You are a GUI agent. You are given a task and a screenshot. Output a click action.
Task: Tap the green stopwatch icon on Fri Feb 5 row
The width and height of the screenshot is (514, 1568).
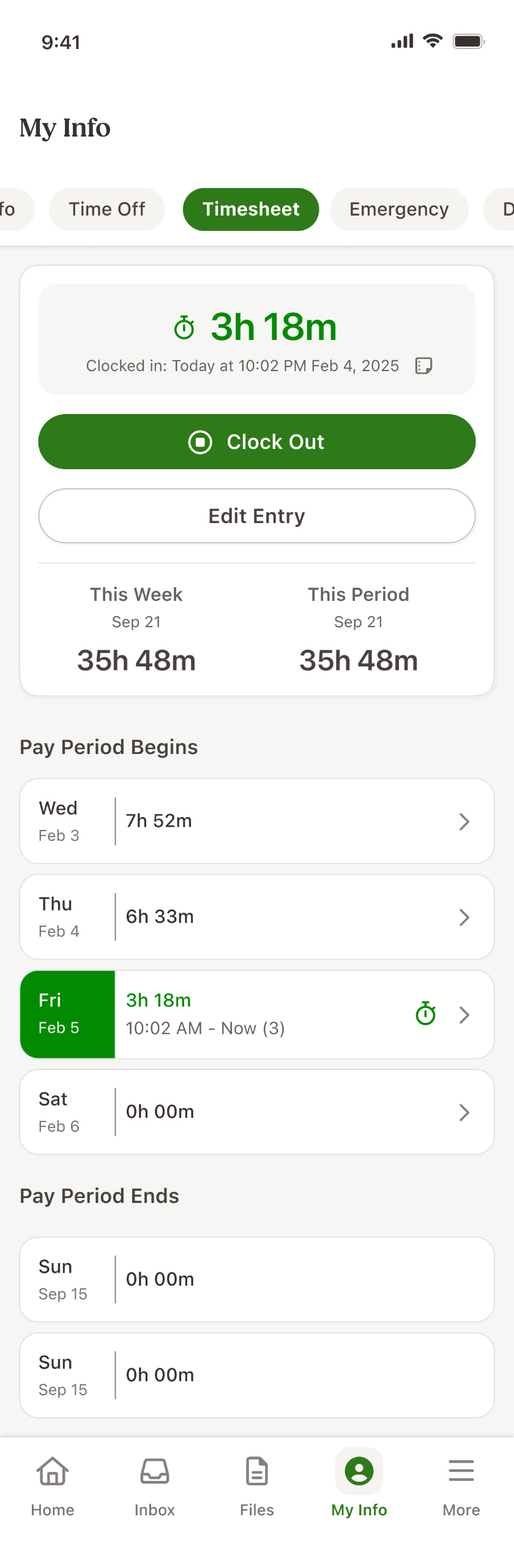[x=425, y=1014]
